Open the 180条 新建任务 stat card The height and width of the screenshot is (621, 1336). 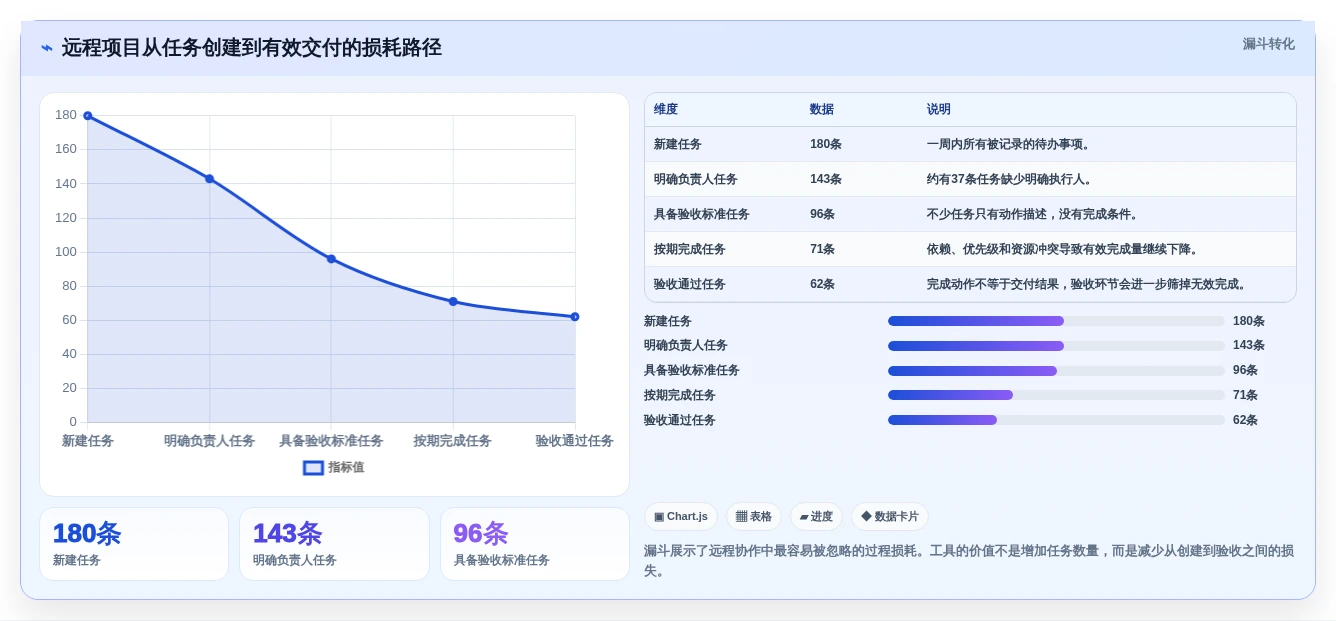[x=134, y=544]
